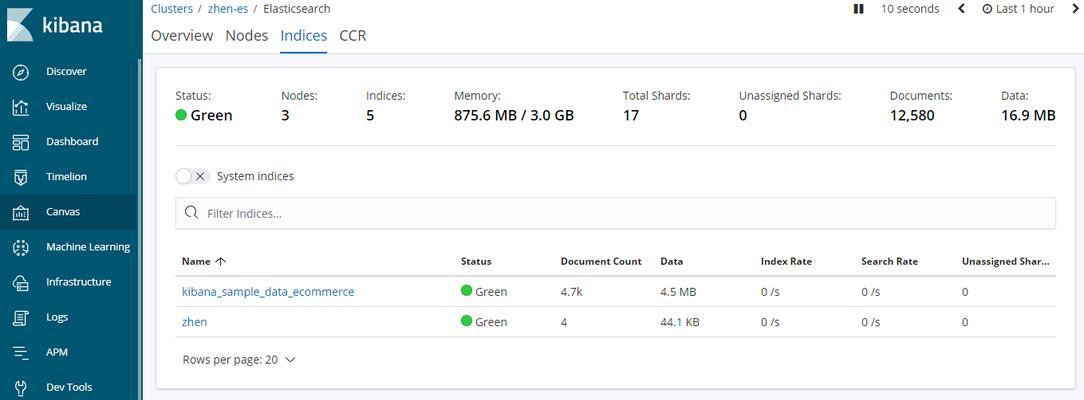Click Elasticsearch breadcrumb text
Image resolution: width=1084 pixels, height=400 pixels.
coord(297,9)
